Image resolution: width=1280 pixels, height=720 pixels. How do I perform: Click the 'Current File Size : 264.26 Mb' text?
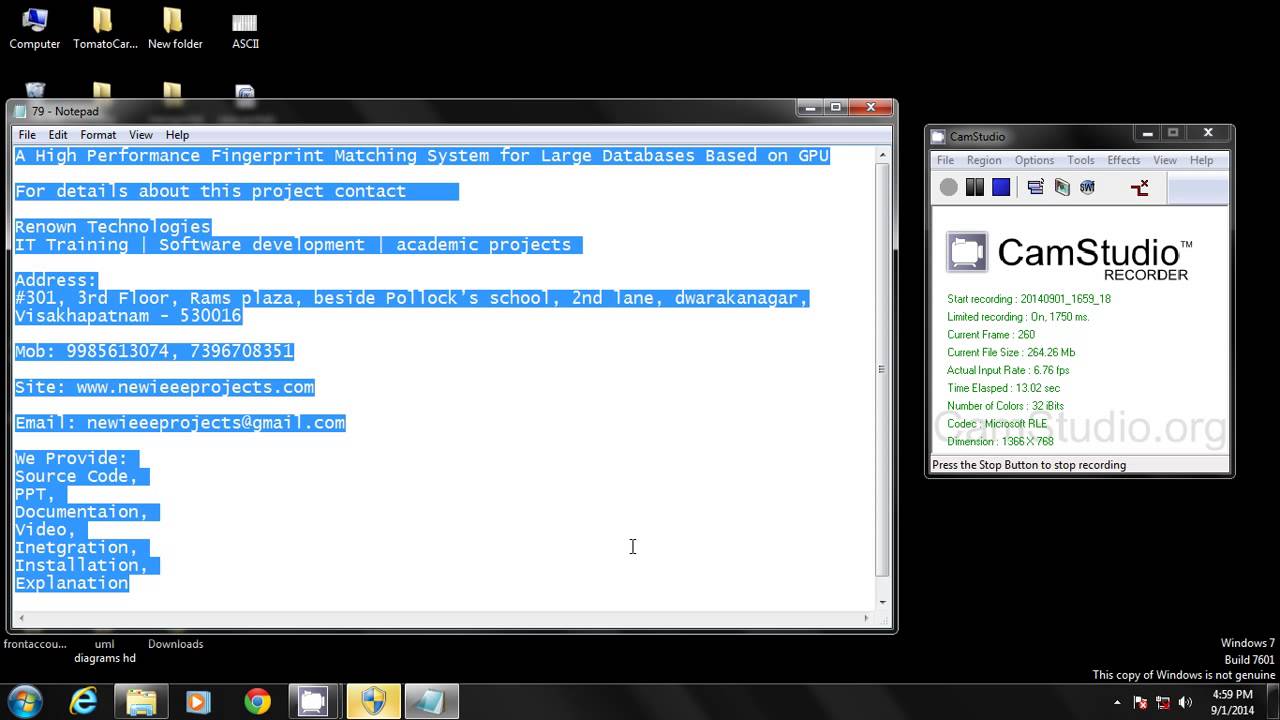click(1010, 352)
